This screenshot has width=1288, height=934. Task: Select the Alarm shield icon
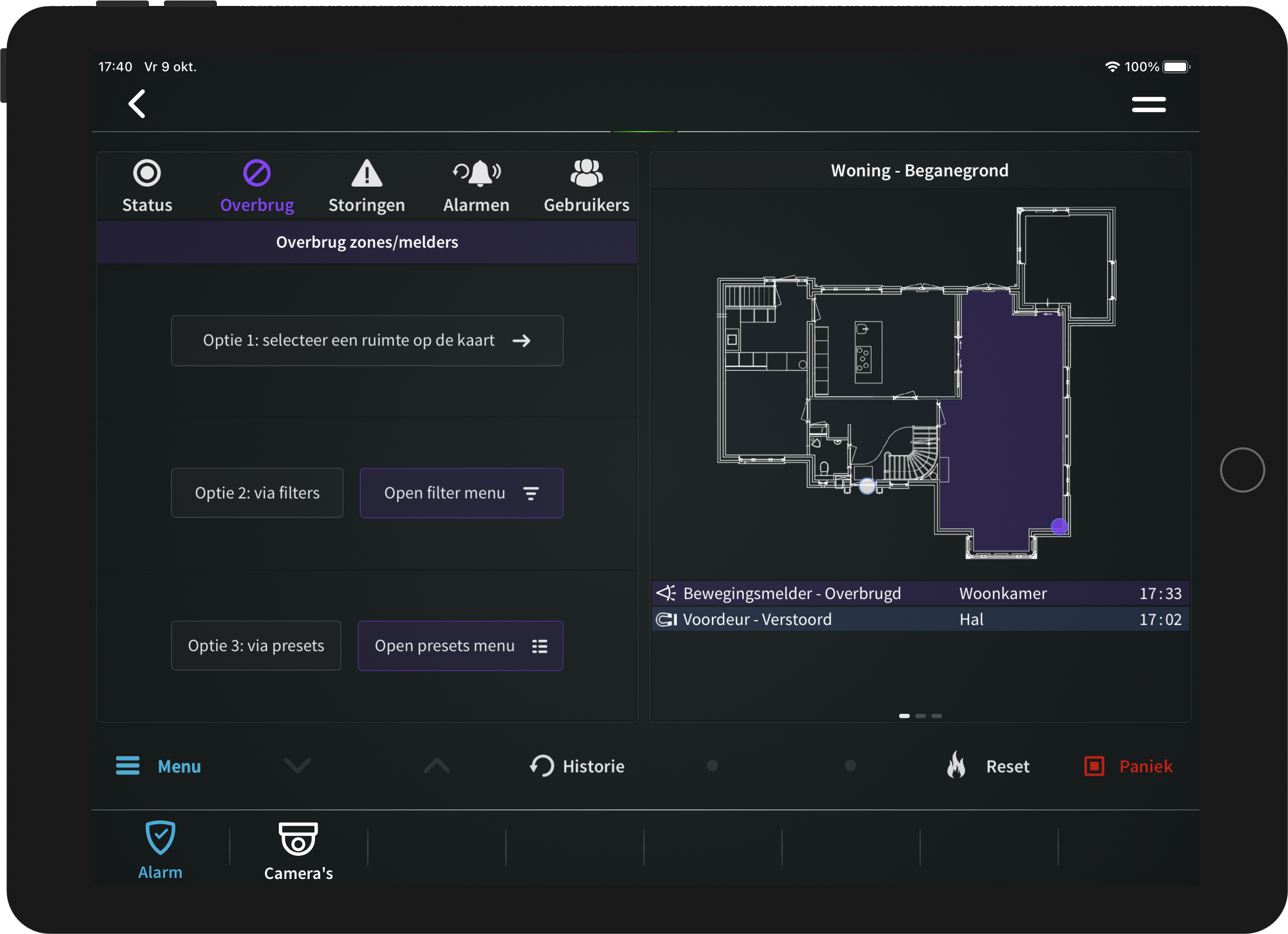coord(160,837)
